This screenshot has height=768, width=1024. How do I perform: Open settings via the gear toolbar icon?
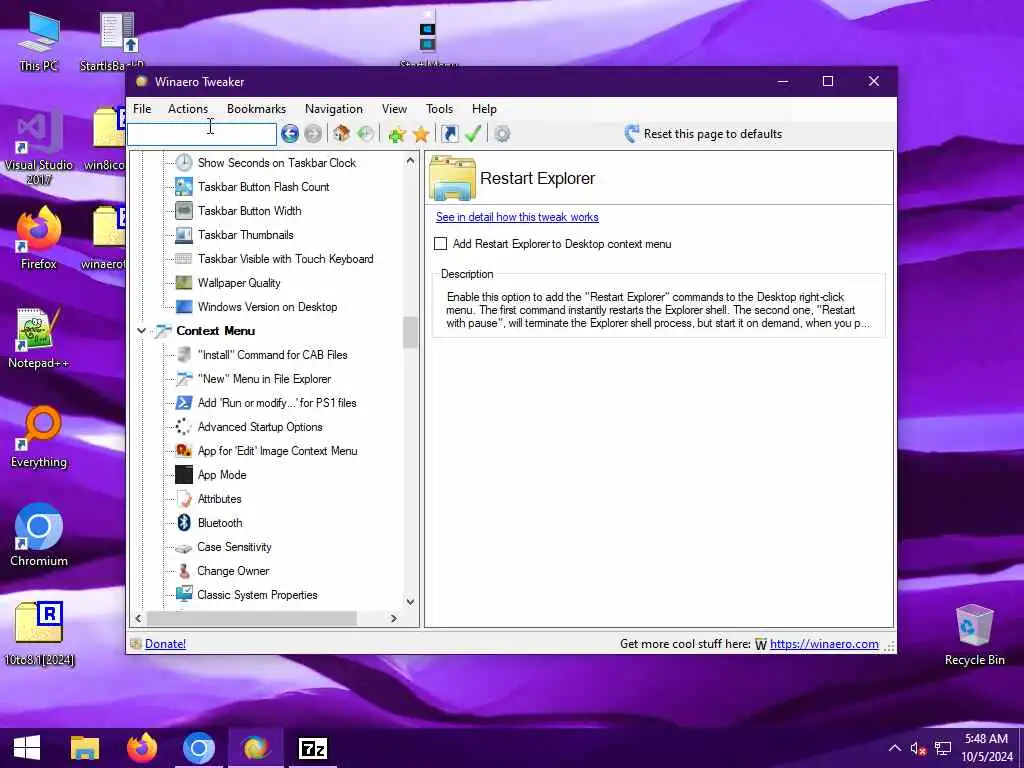point(502,134)
